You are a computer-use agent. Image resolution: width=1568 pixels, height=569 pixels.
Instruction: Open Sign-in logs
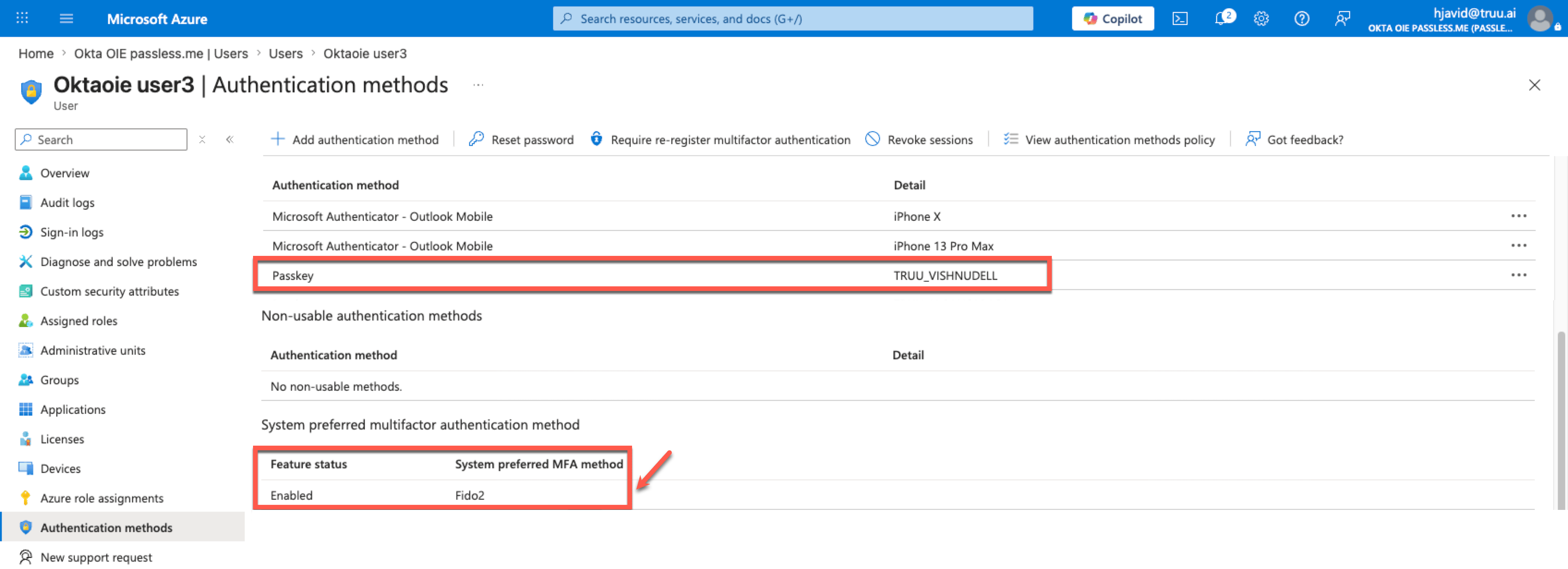[72, 232]
